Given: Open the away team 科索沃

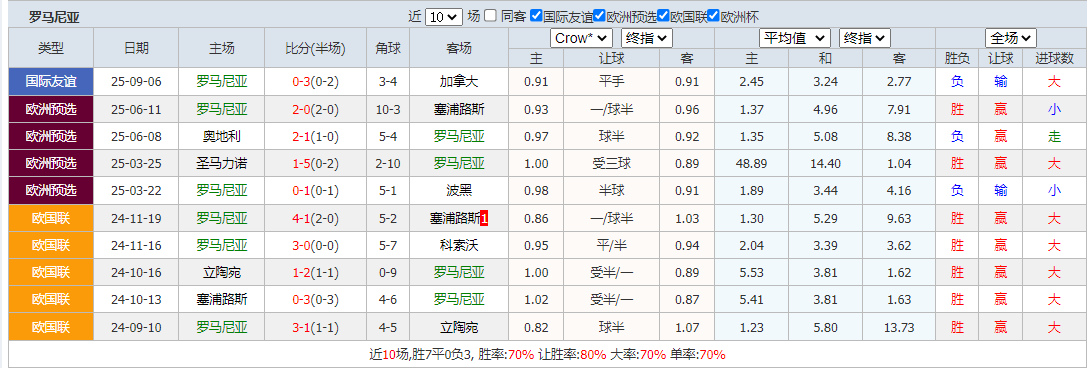Looking at the screenshot, I should click(459, 245).
